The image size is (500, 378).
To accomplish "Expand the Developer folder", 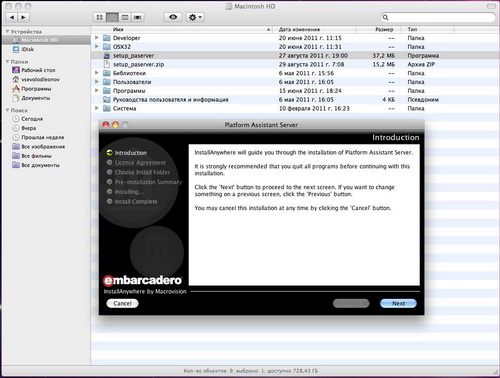I will click(x=97, y=38).
